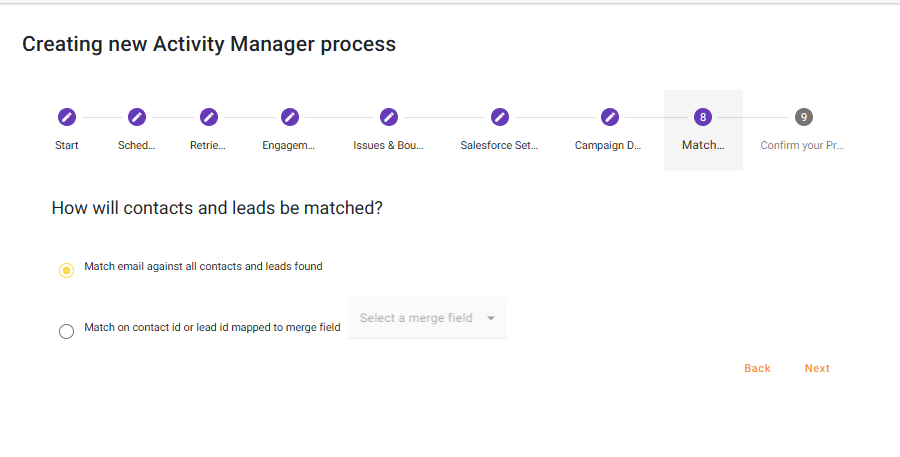900x457 pixels.
Task: Click the Match step label
Action: pyautogui.click(x=703, y=145)
